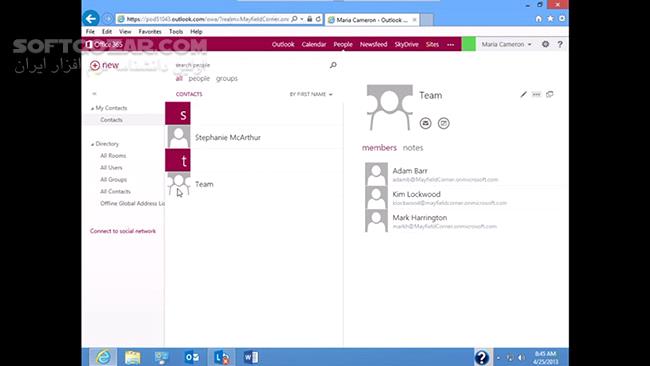Collapse the Directory tree section
The height and width of the screenshot is (366, 650).
(92, 144)
